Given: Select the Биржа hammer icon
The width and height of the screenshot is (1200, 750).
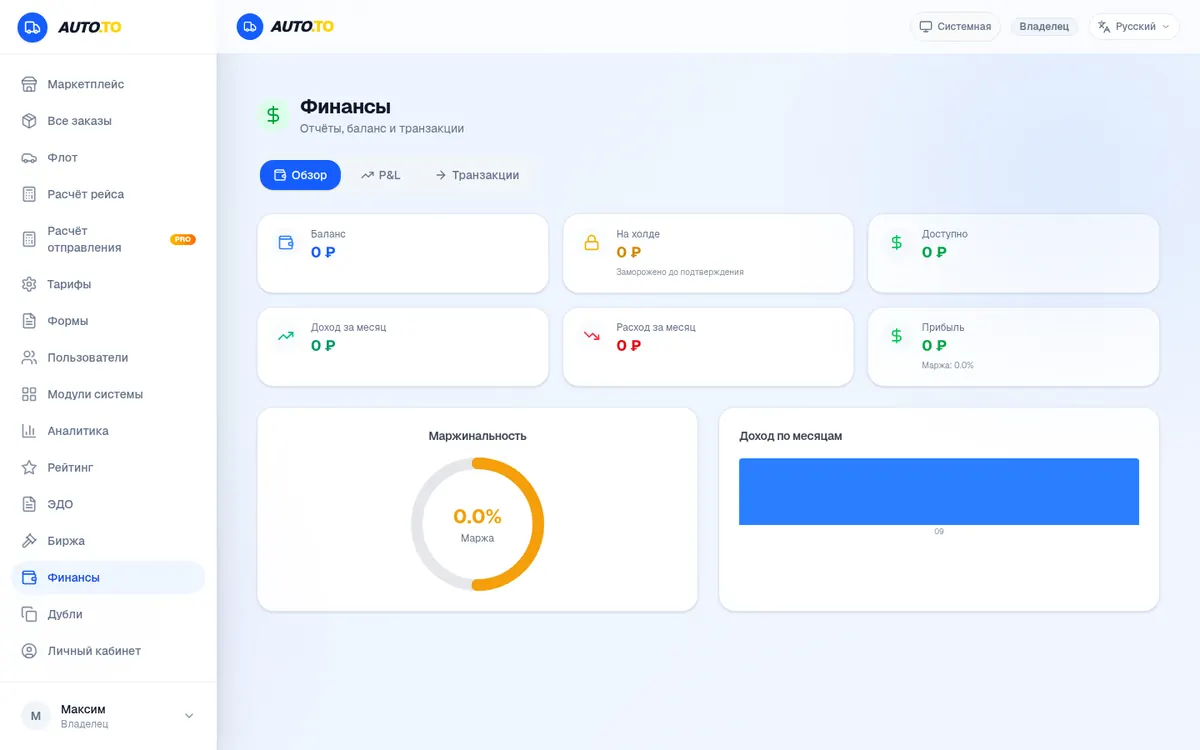Looking at the screenshot, I should point(29,541).
